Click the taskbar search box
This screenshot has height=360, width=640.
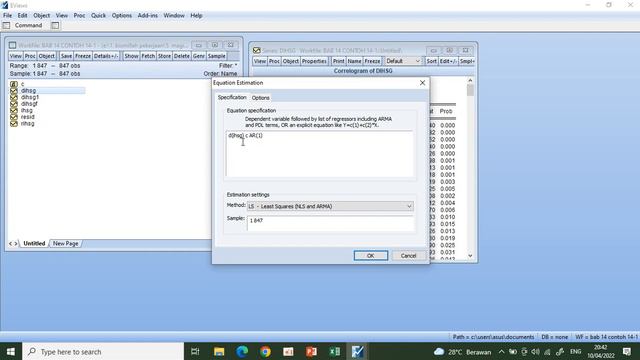(103, 351)
